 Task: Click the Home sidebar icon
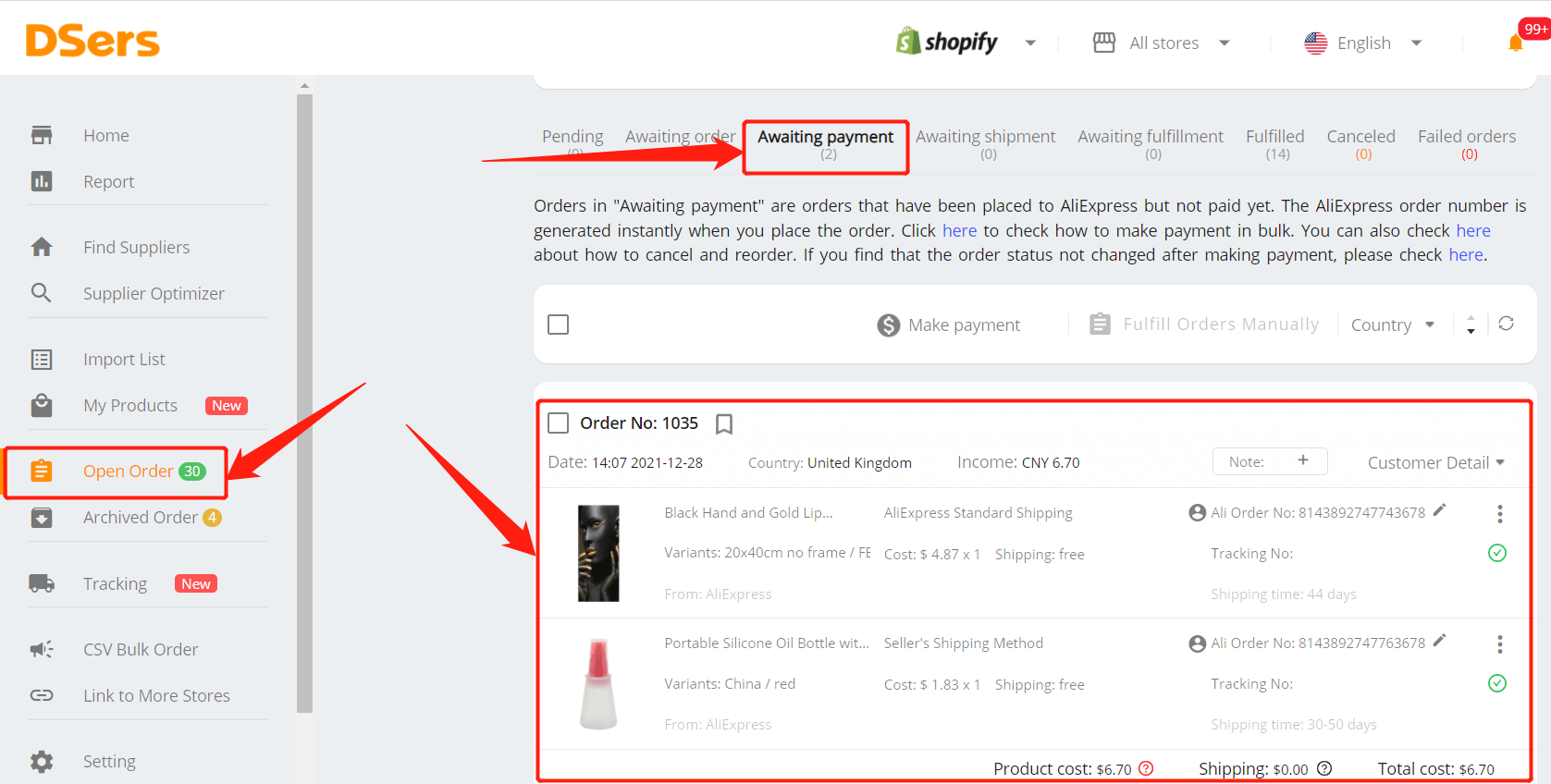click(x=42, y=135)
